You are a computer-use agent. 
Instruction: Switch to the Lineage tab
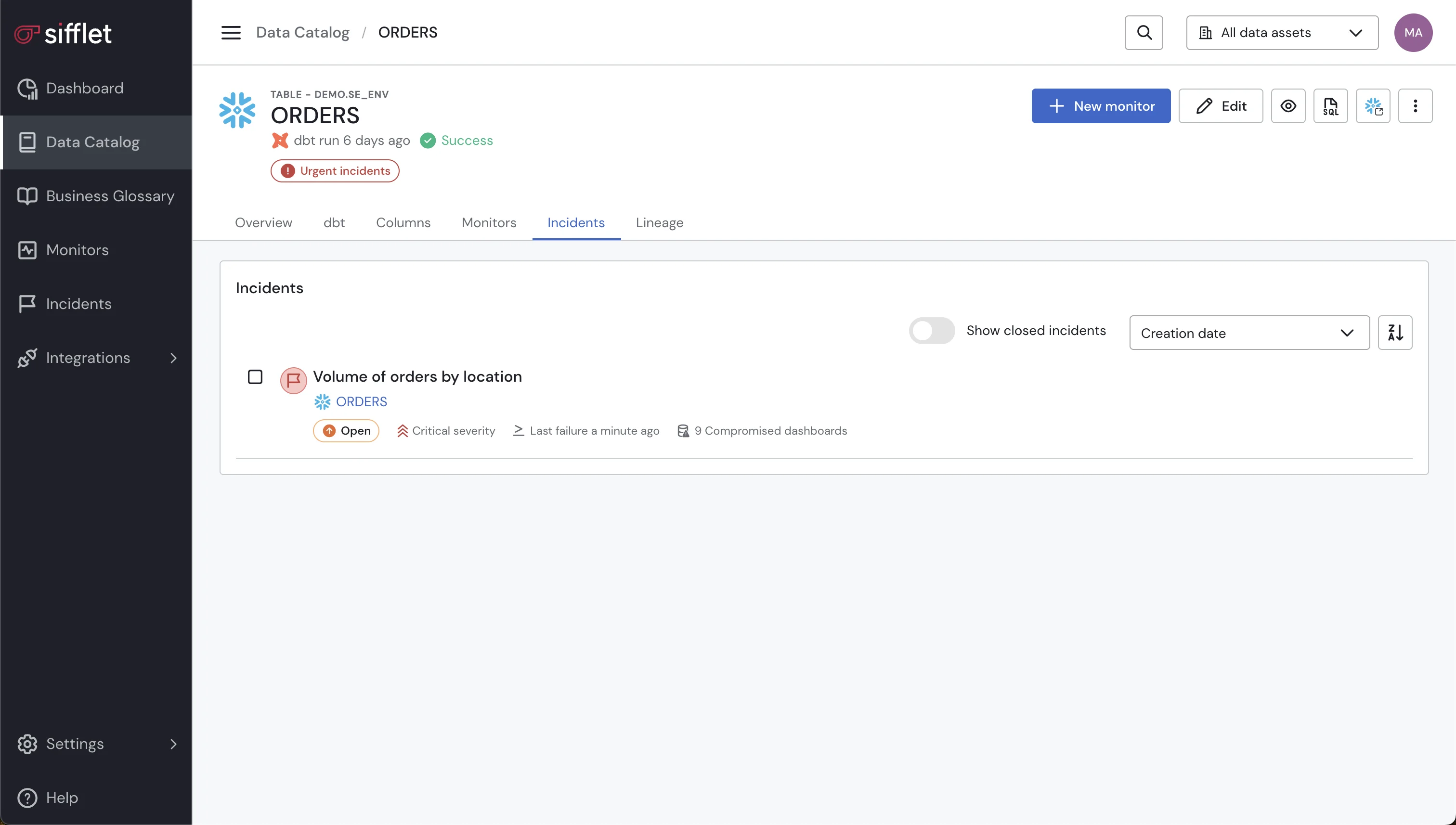coord(660,223)
